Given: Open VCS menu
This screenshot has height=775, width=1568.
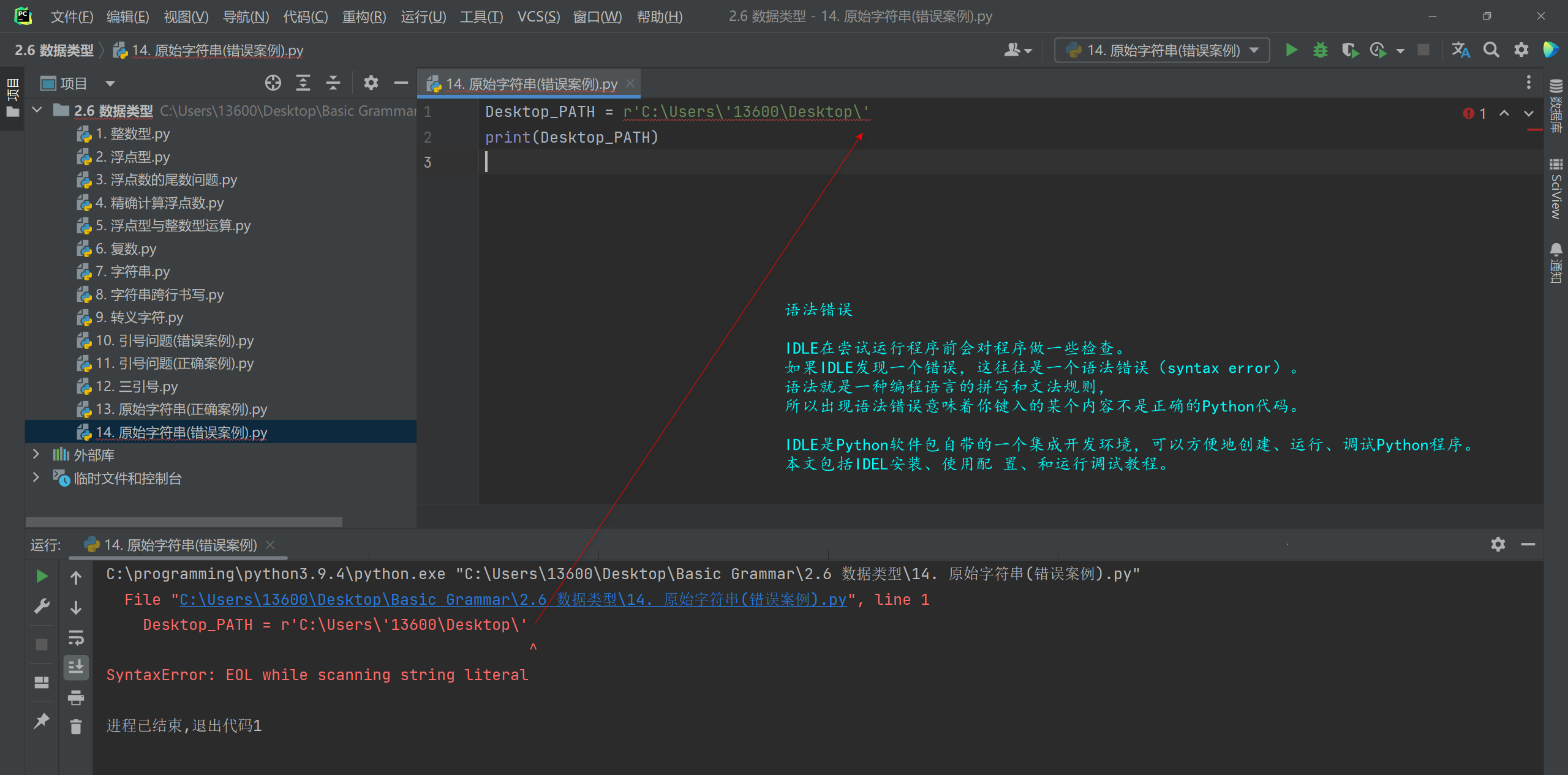Looking at the screenshot, I should (538, 17).
